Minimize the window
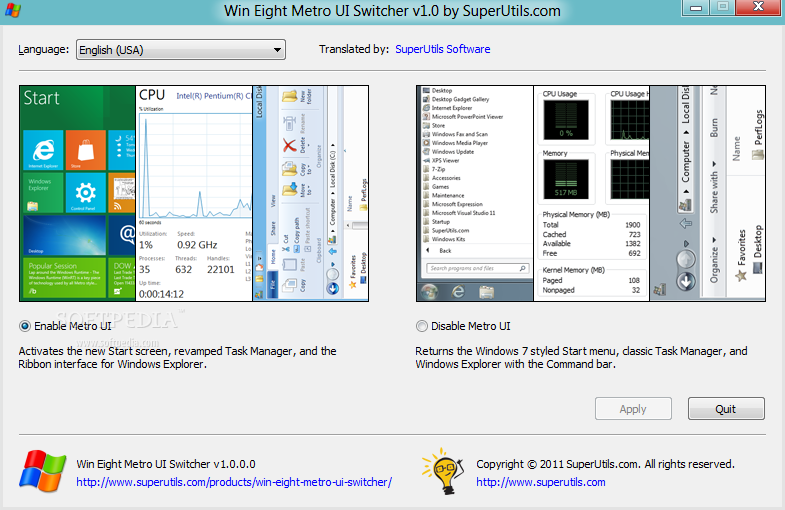This screenshot has width=785, height=510. pos(696,7)
